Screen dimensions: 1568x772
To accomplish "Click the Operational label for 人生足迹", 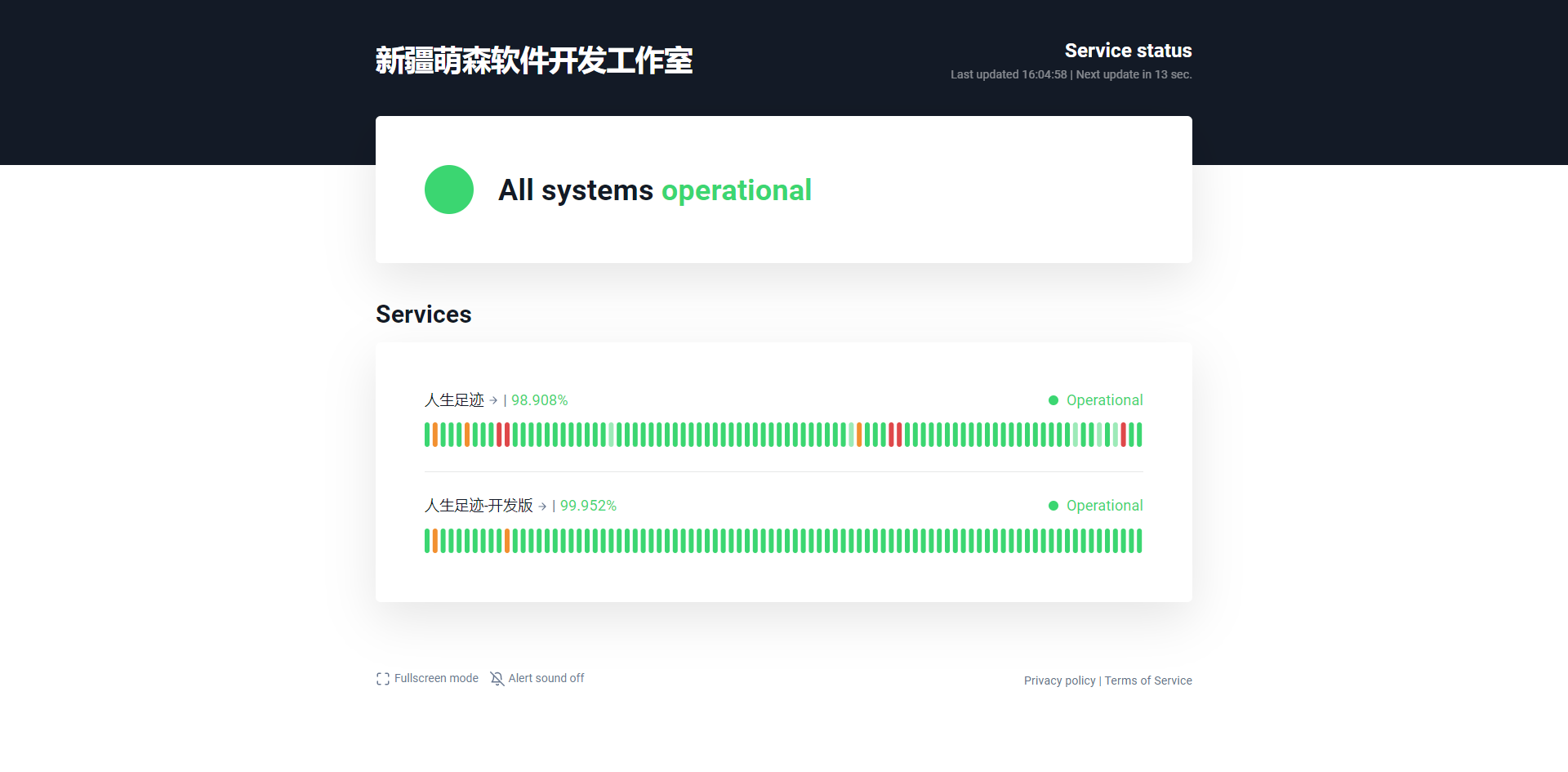I will tap(1104, 400).
